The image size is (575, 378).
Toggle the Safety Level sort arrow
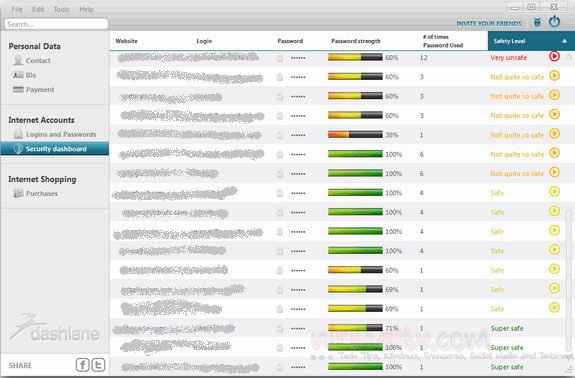[565, 41]
